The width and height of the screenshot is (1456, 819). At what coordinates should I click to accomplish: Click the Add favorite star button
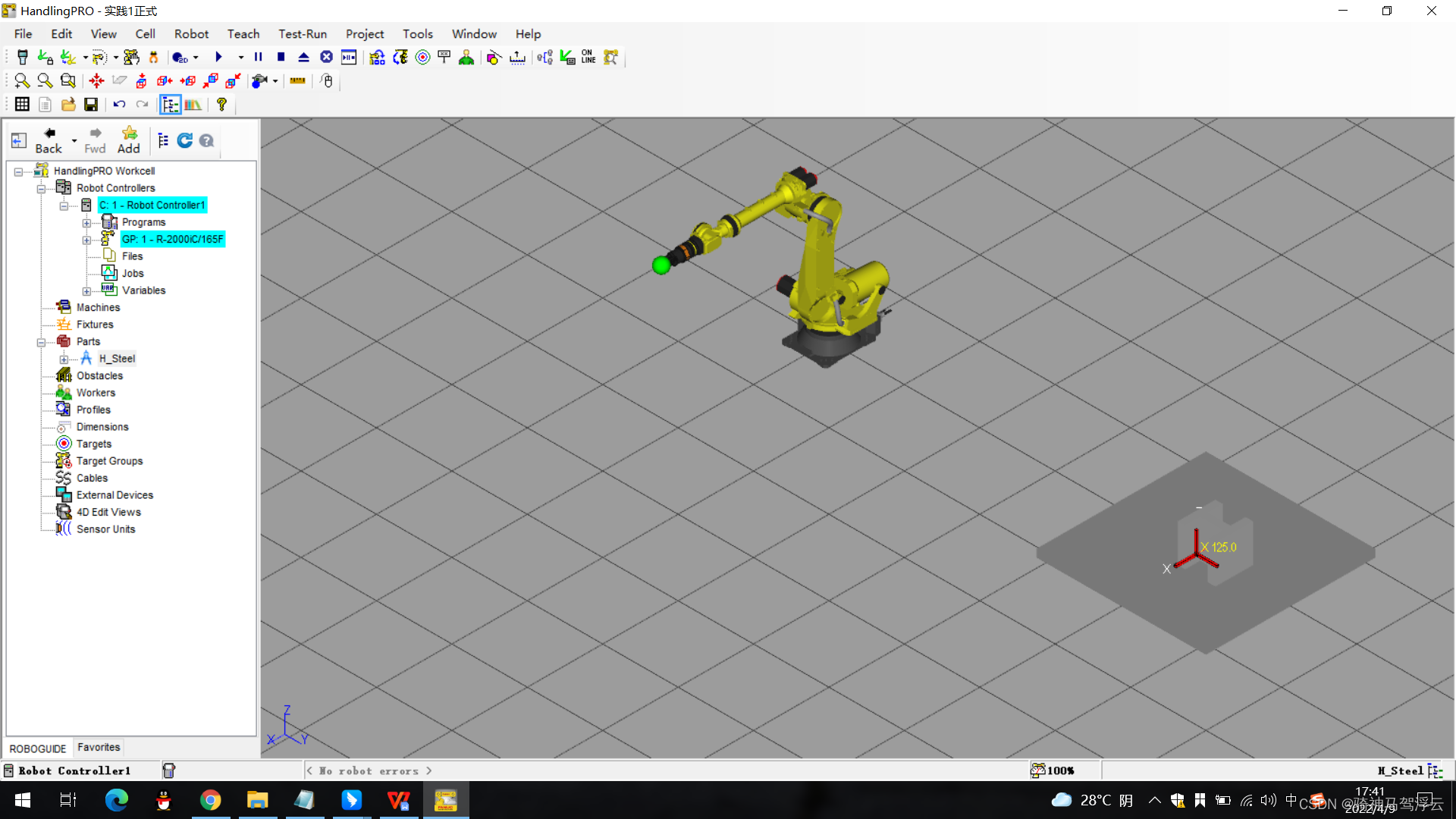[129, 140]
